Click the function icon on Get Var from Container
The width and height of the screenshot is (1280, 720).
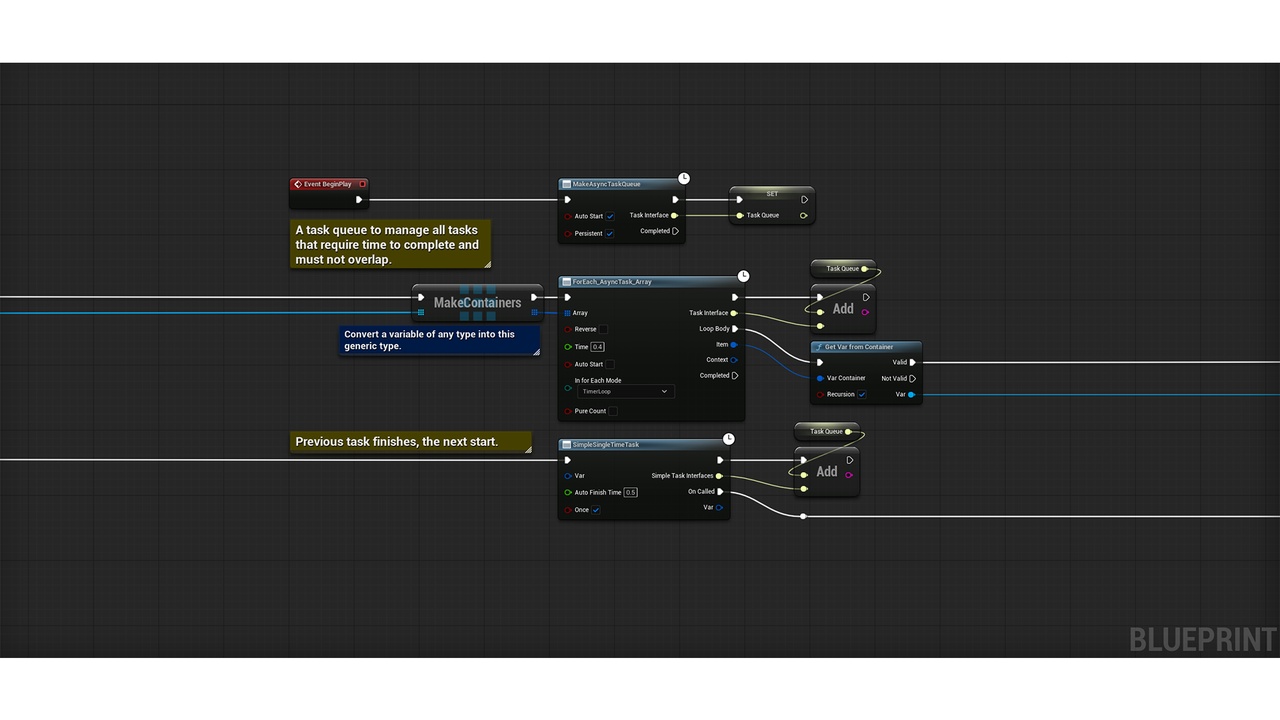point(819,347)
